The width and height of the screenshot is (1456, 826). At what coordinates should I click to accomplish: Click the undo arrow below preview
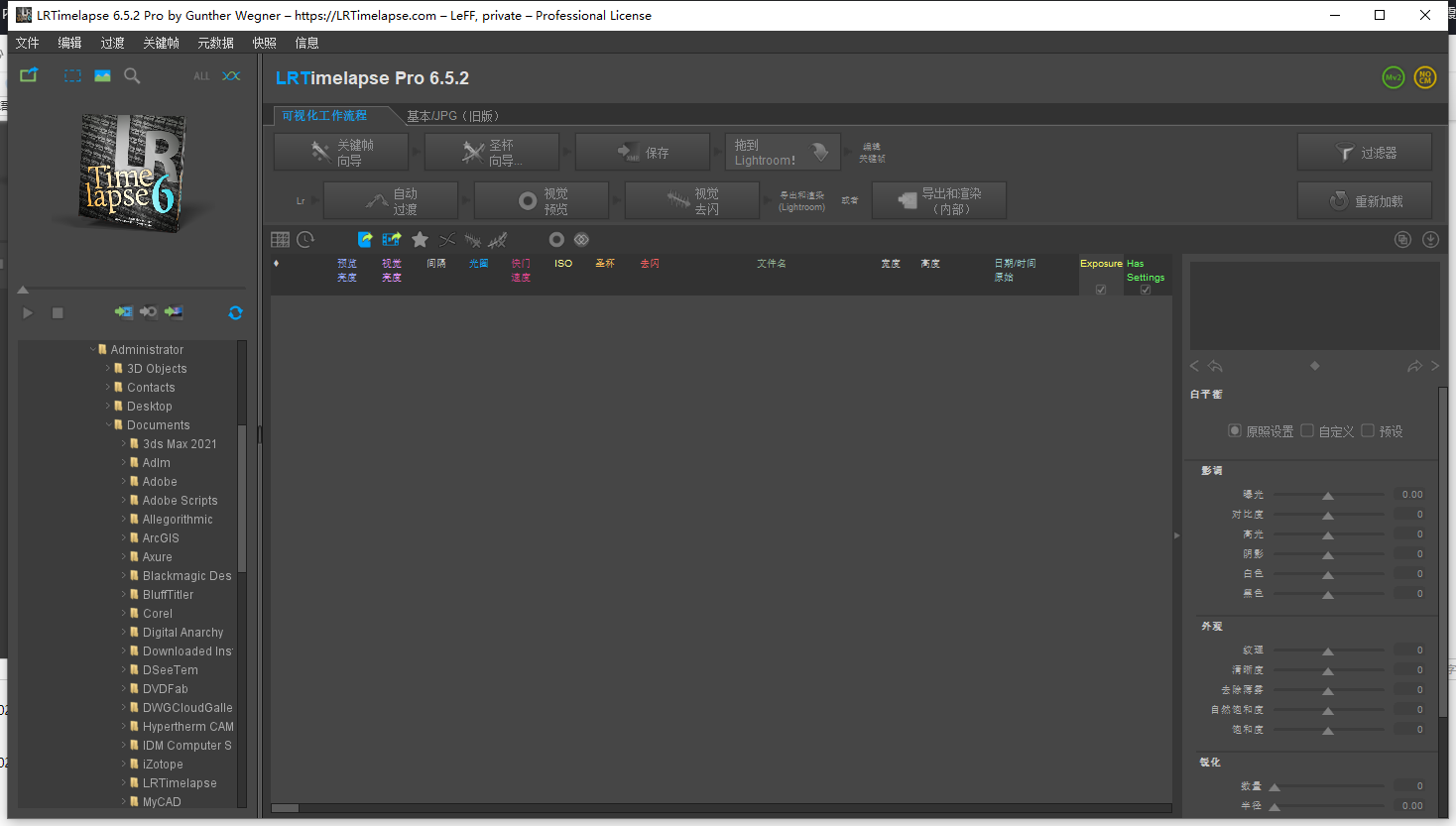pos(1215,366)
